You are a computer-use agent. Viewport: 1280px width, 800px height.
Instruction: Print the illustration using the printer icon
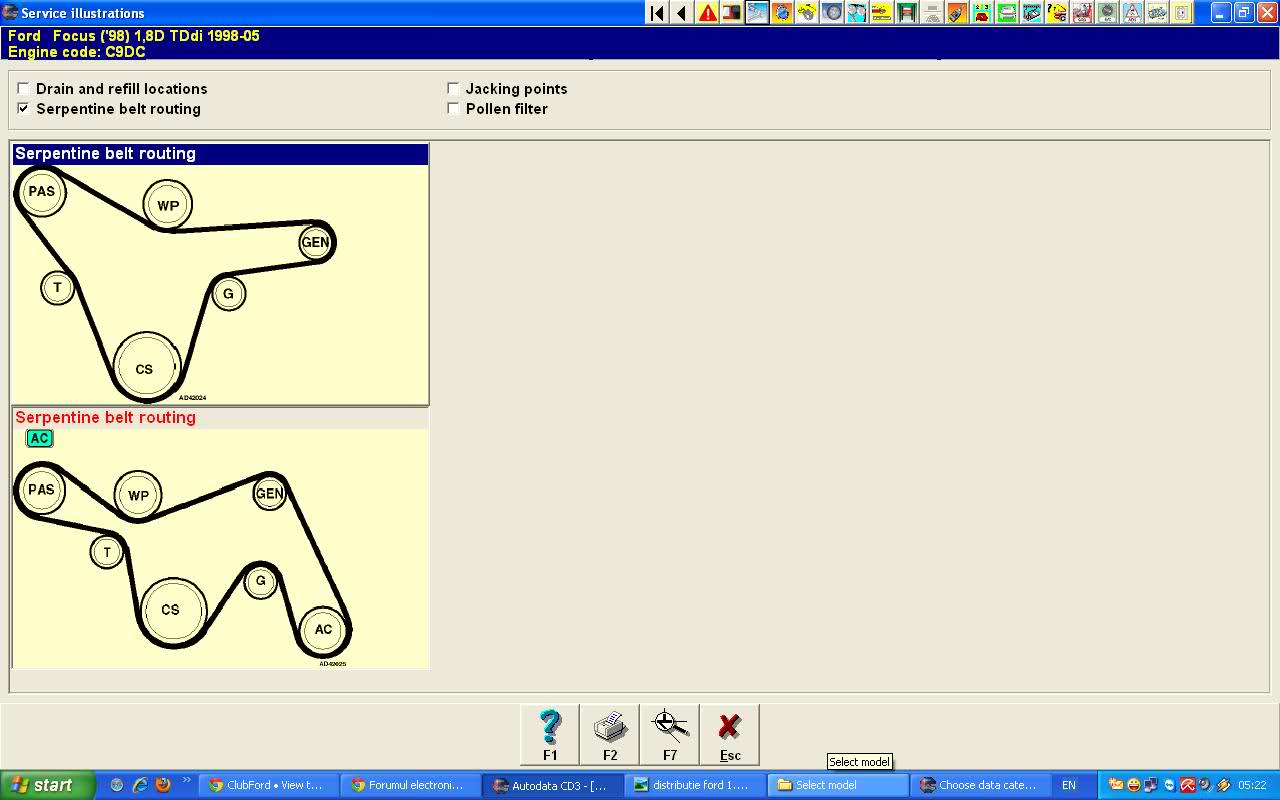click(610, 734)
